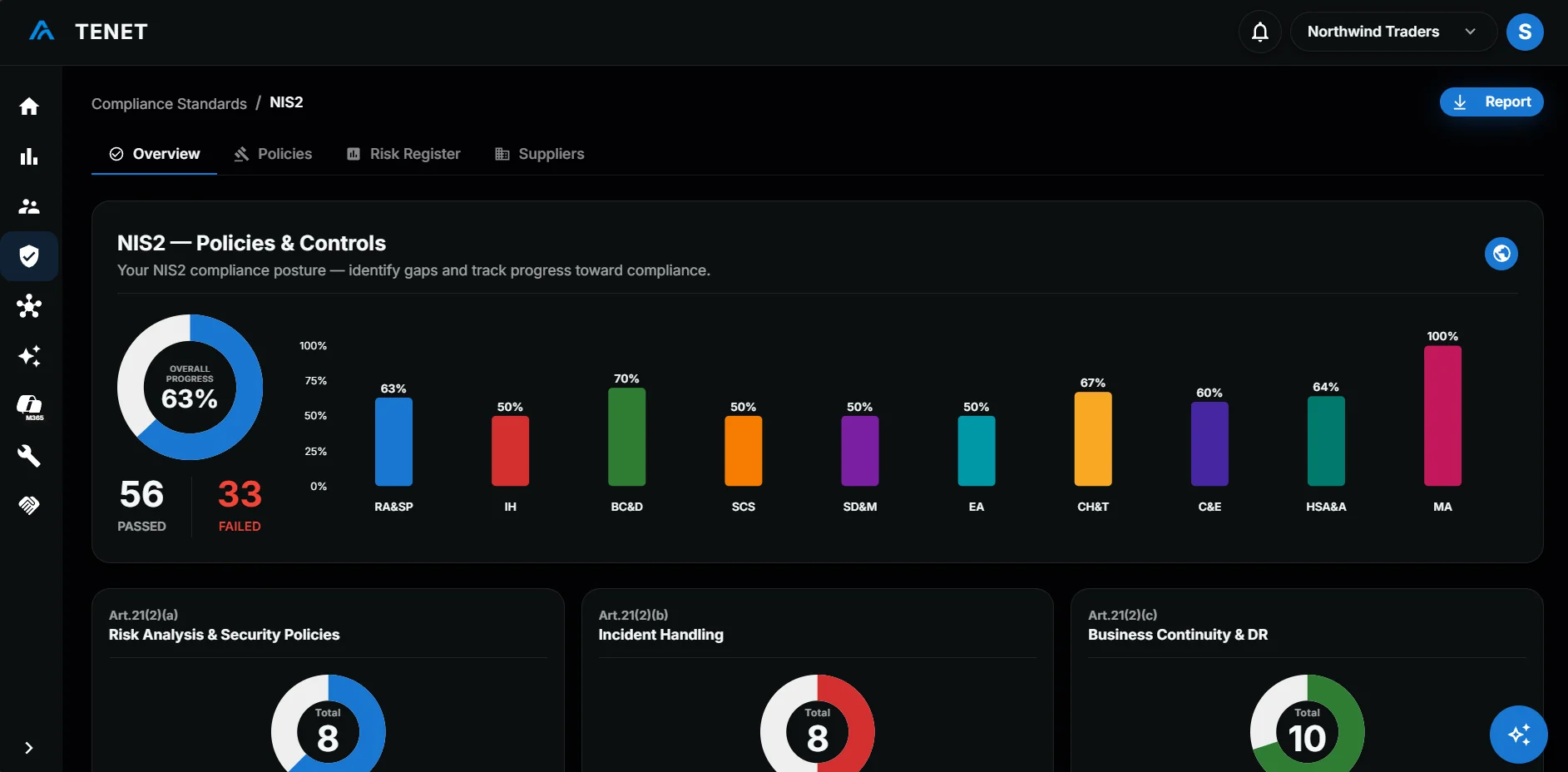Click the HSA&A dark teal bar
The height and width of the screenshot is (772, 1568).
pyautogui.click(x=1326, y=441)
